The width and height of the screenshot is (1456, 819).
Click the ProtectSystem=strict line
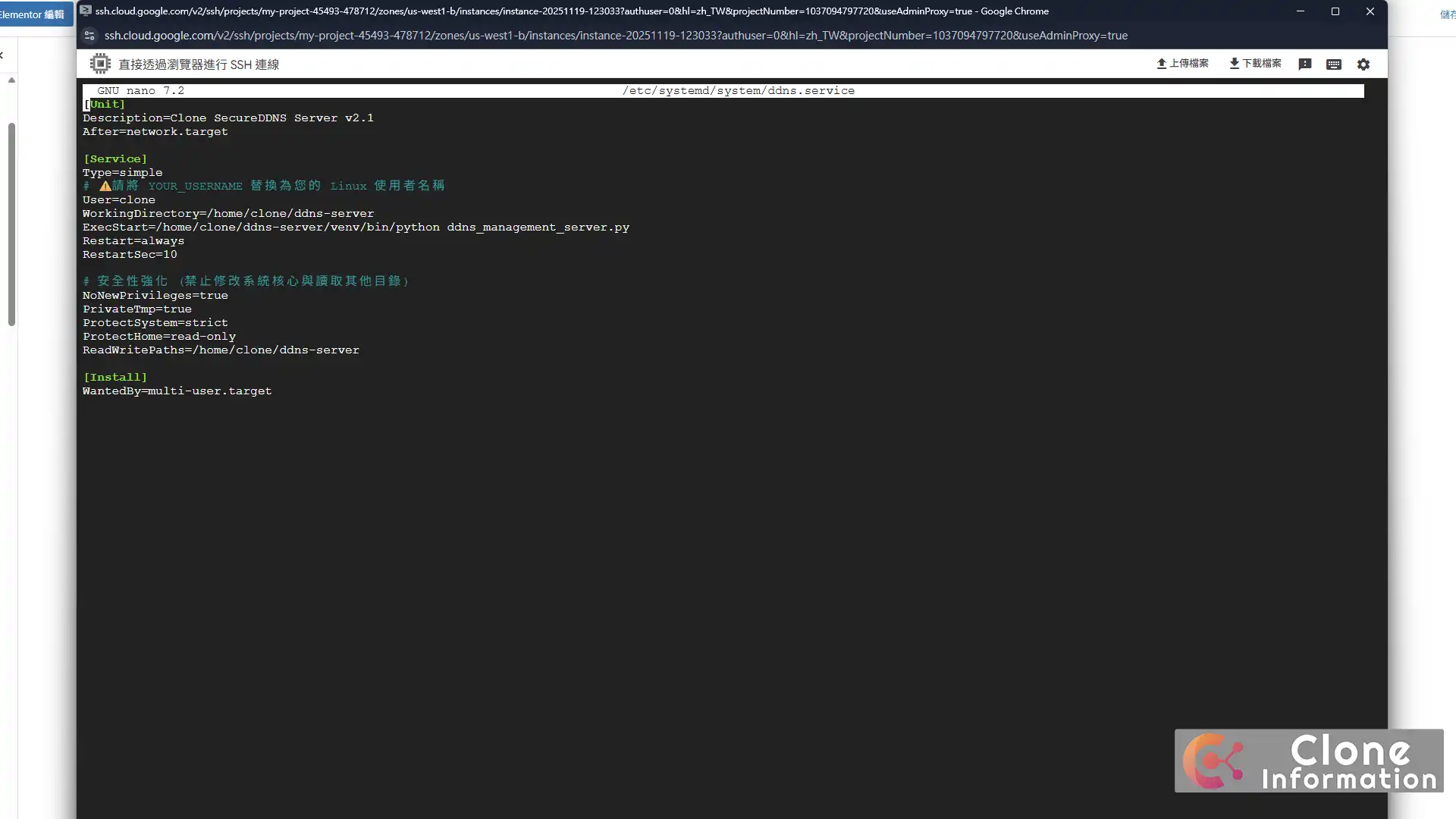tap(155, 323)
